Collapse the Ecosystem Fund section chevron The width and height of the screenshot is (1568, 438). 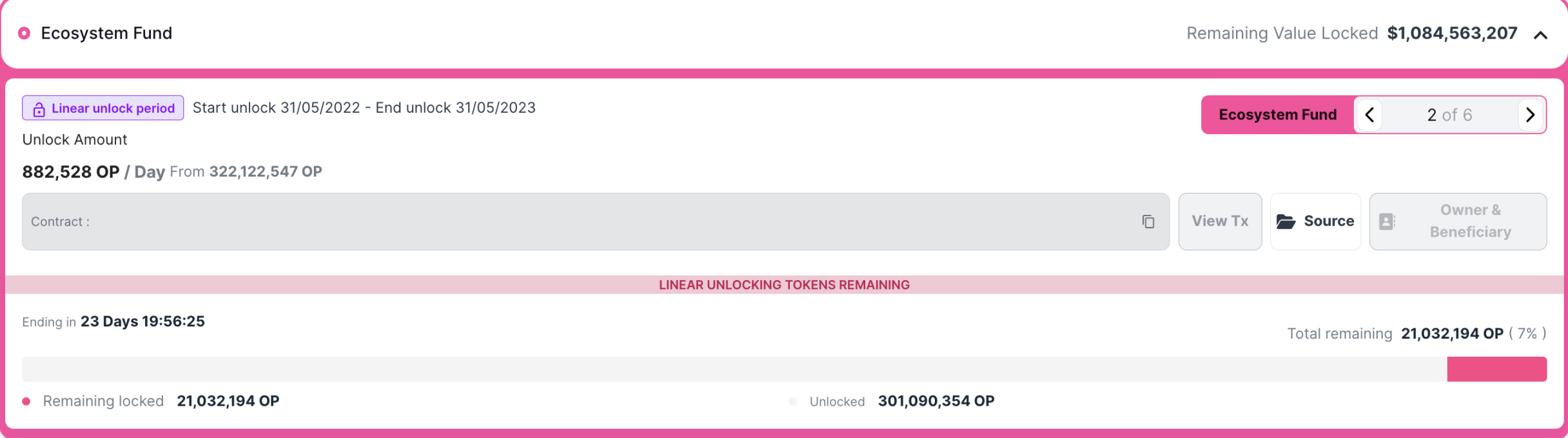(1540, 35)
